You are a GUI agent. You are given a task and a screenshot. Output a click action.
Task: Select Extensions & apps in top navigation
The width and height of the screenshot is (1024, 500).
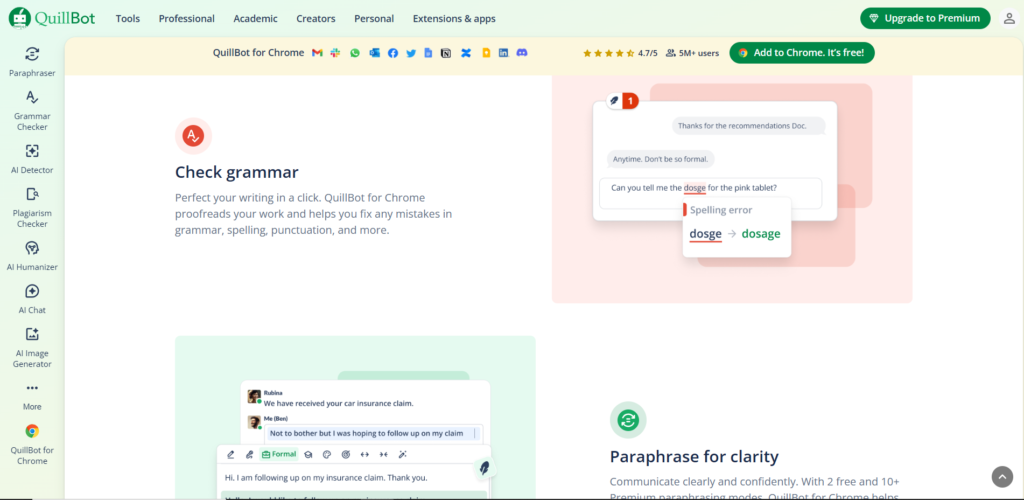453,19
